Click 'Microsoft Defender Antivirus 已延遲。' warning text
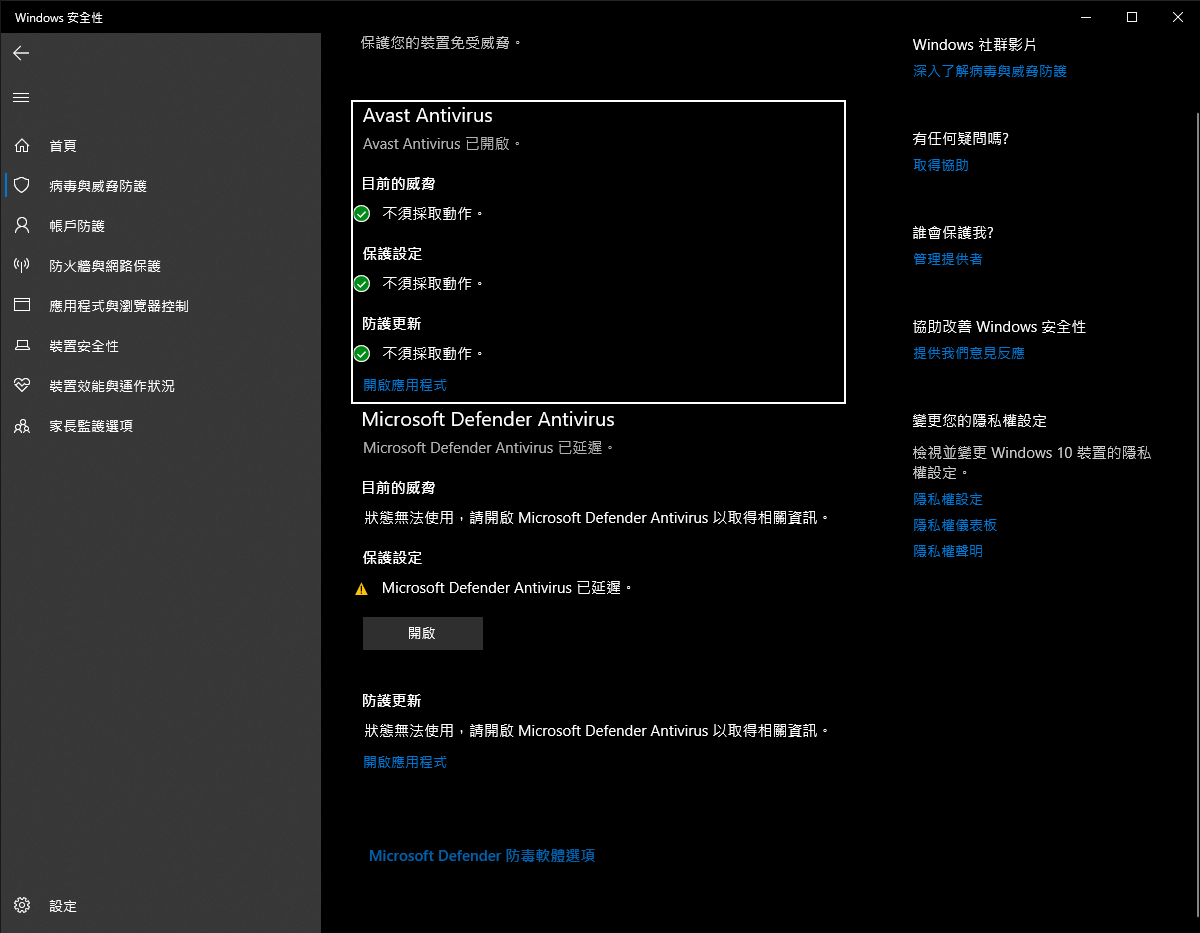Screen dimensions: 1200x933 [x=508, y=588]
